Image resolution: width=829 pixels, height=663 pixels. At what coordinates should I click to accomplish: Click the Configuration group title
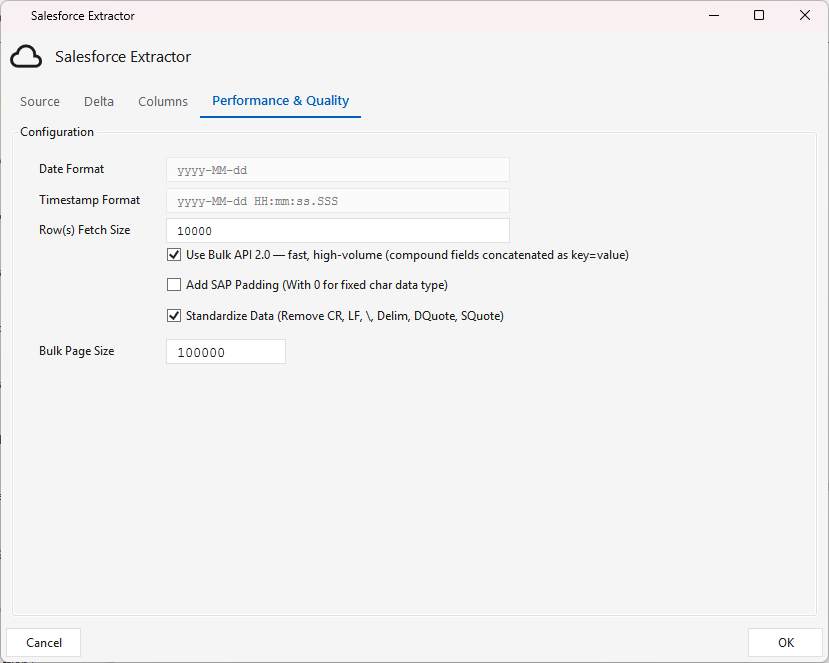(x=57, y=132)
